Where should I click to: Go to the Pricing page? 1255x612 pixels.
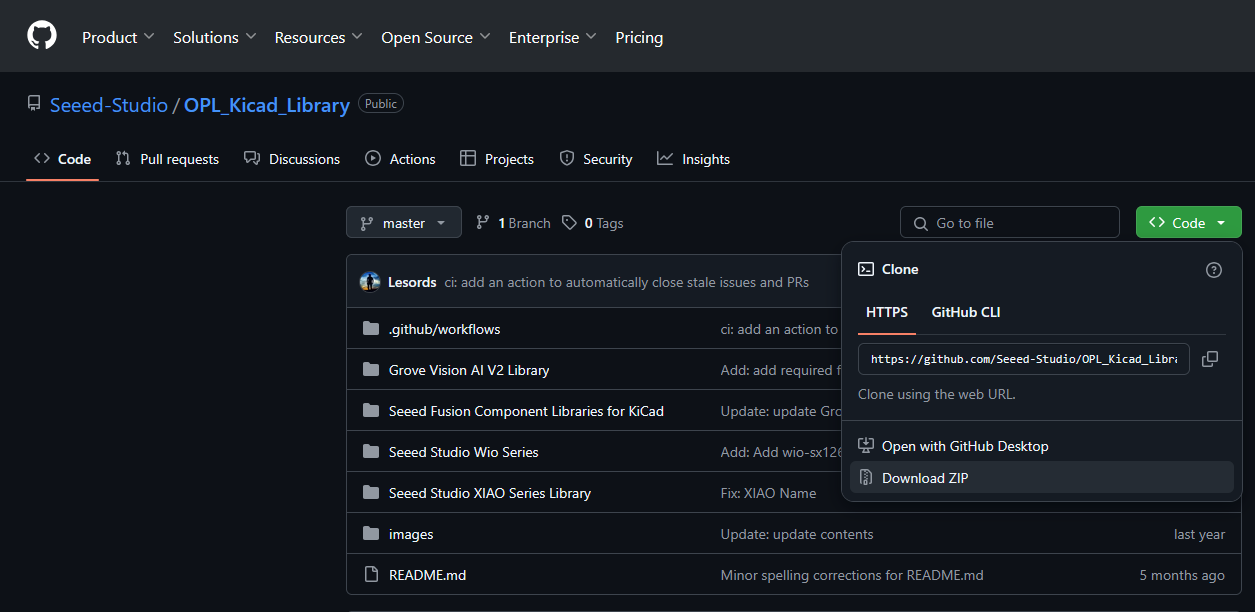[639, 37]
